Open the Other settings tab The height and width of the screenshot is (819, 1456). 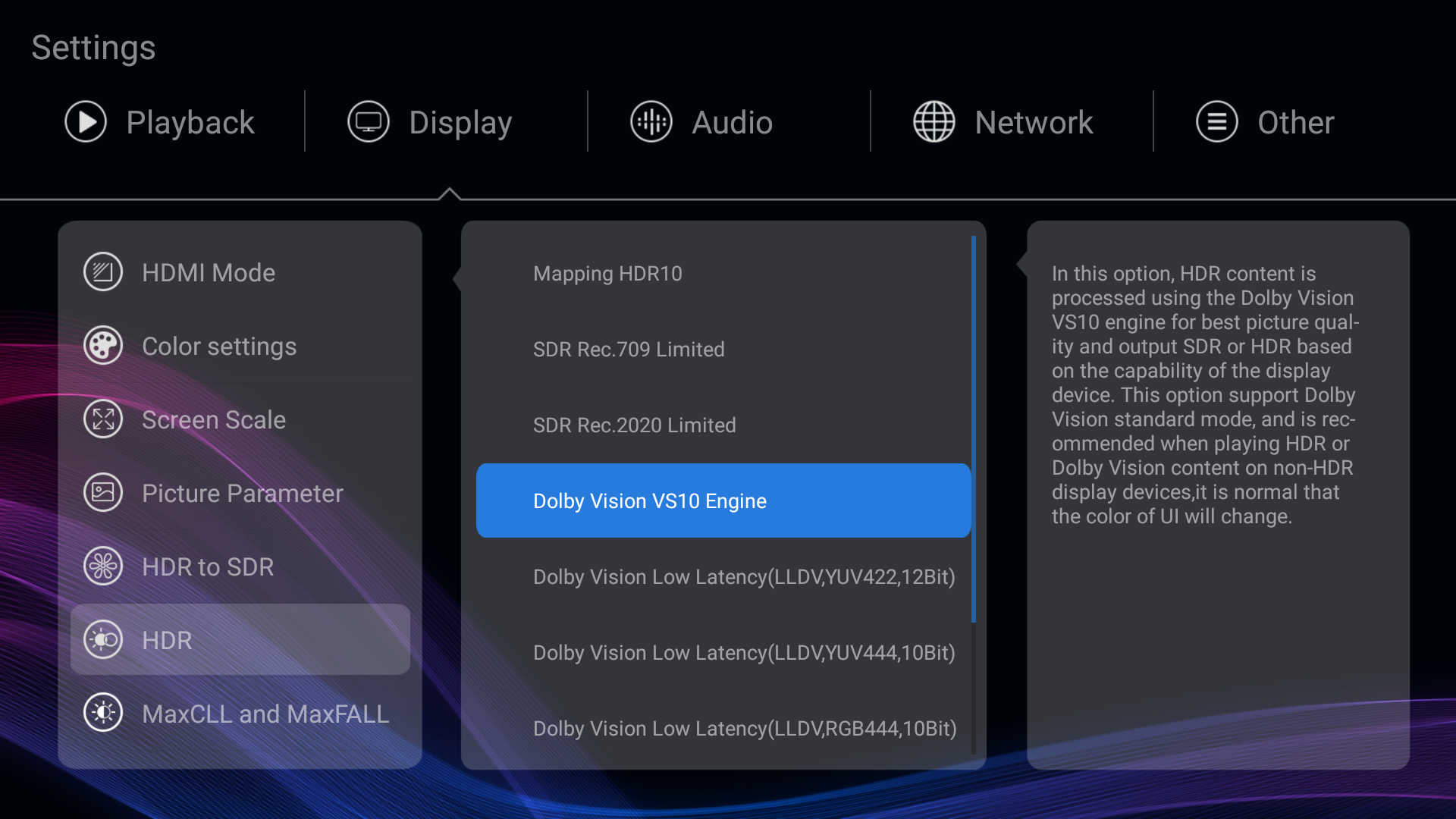[1265, 122]
